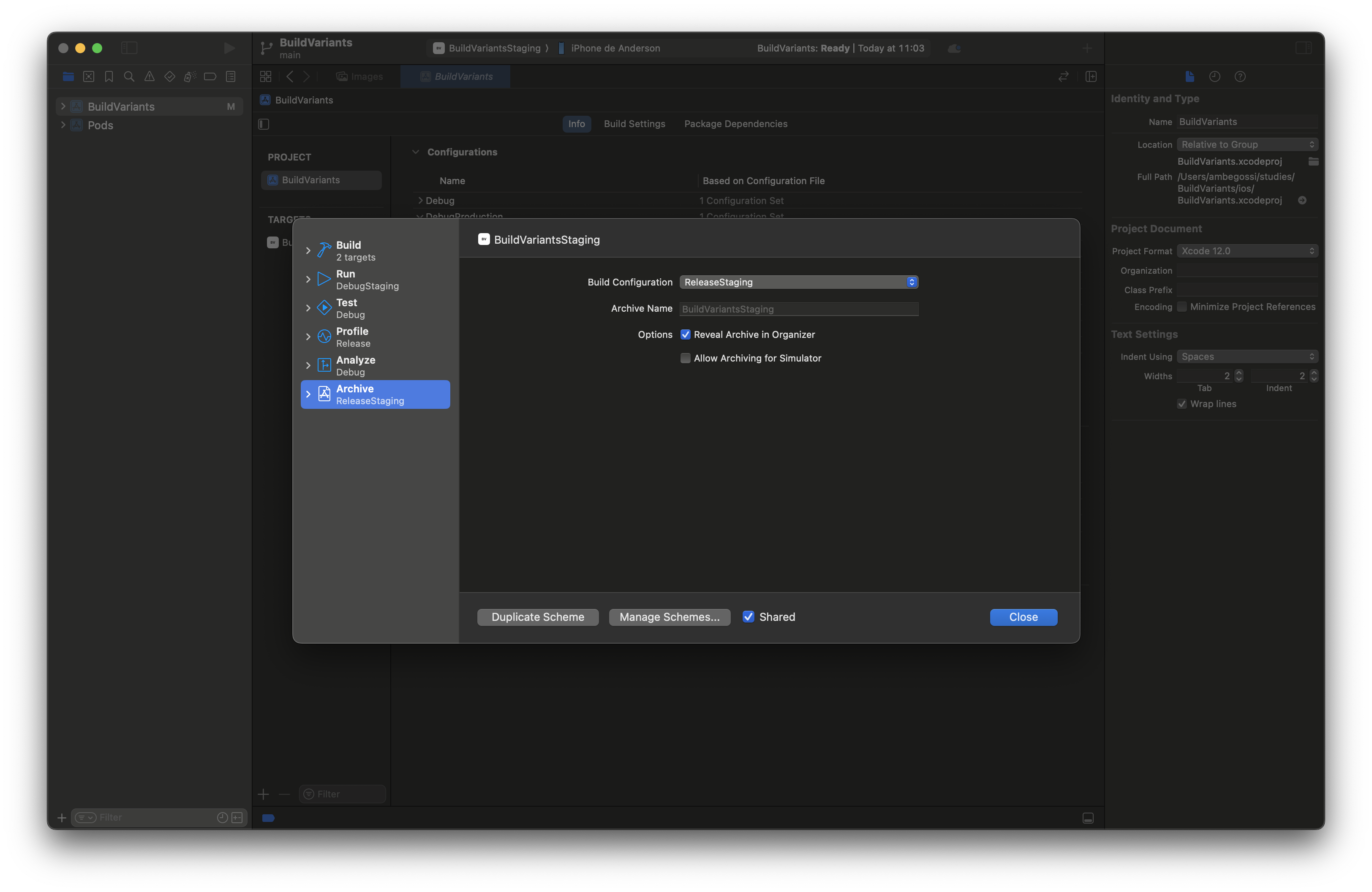
Task: Open the Source Control navigator icon
Action: (x=89, y=76)
